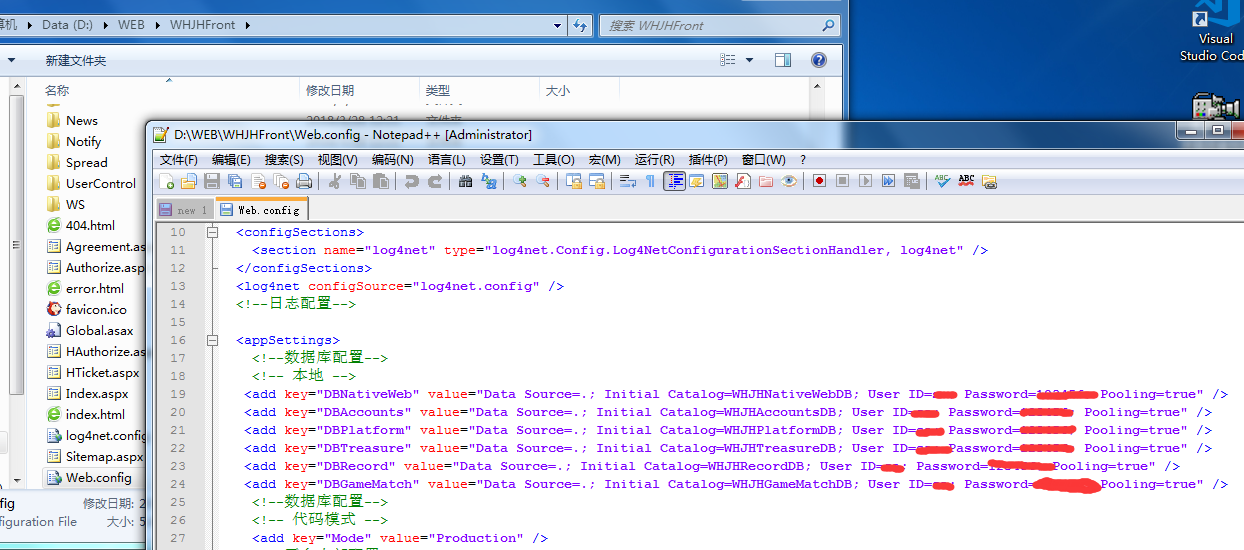The width and height of the screenshot is (1244, 550).
Task: Open the Explorer view options dropdown arrow
Action: 750,61
